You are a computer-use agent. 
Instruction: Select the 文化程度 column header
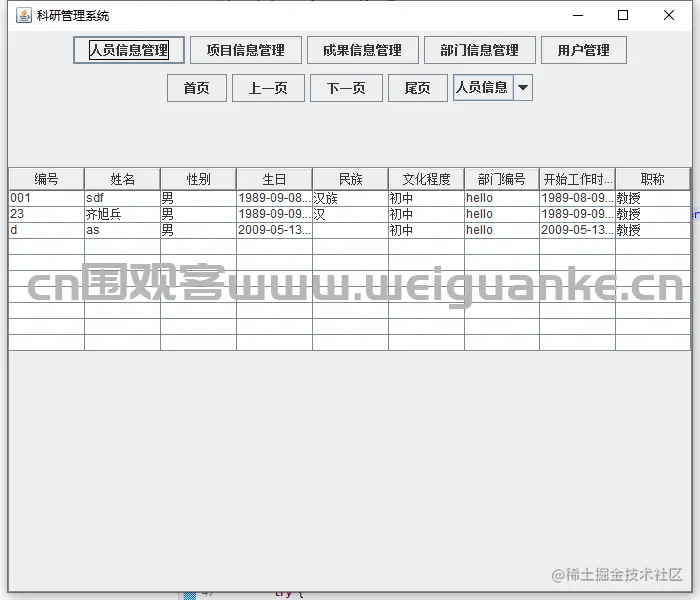pos(426,179)
